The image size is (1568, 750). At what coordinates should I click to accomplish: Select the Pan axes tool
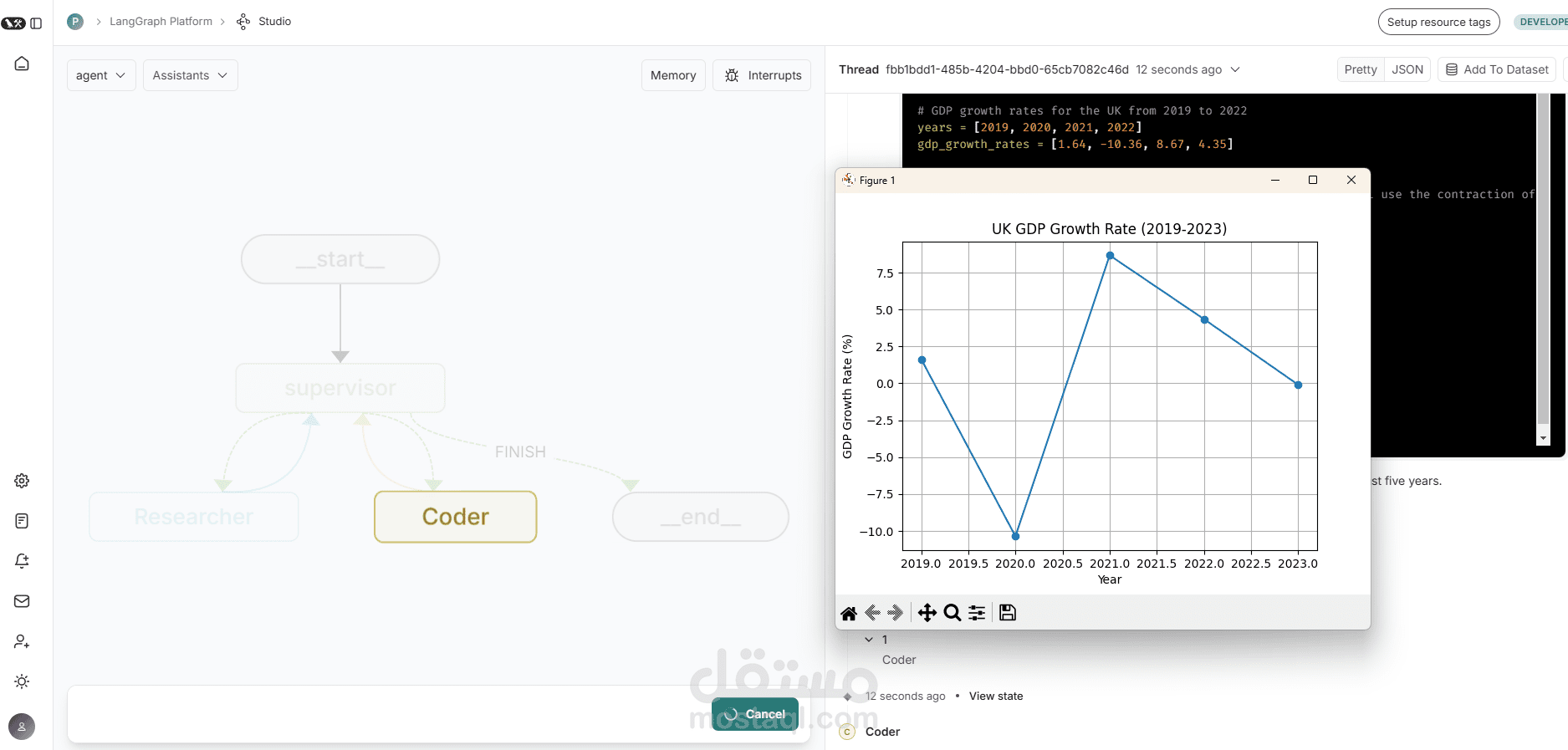tap(927, 613)
